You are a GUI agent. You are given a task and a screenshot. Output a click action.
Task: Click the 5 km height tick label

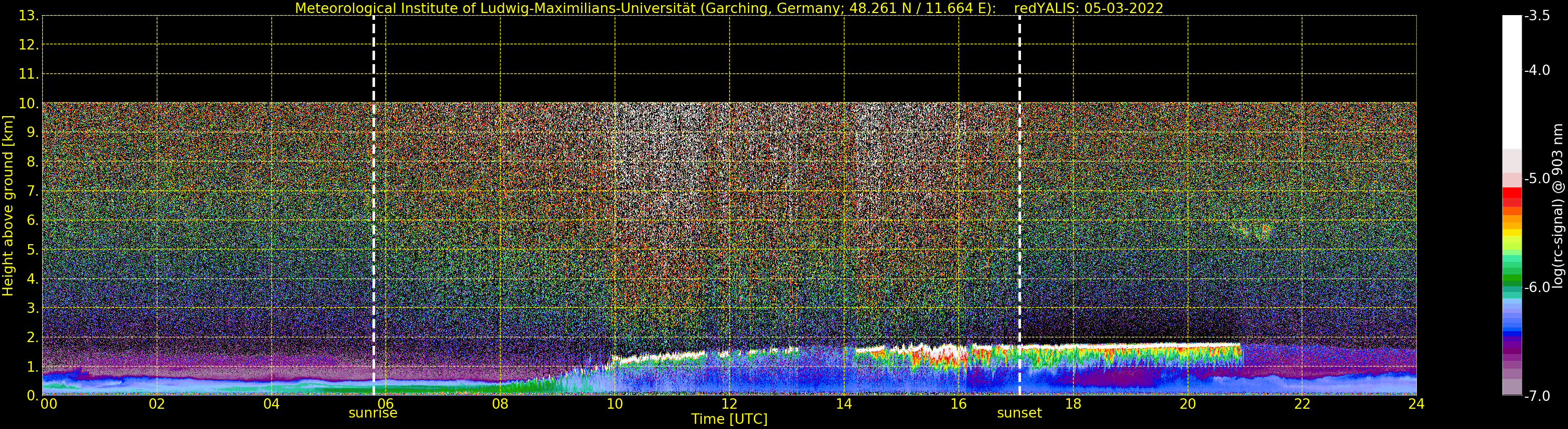point(32,249)
